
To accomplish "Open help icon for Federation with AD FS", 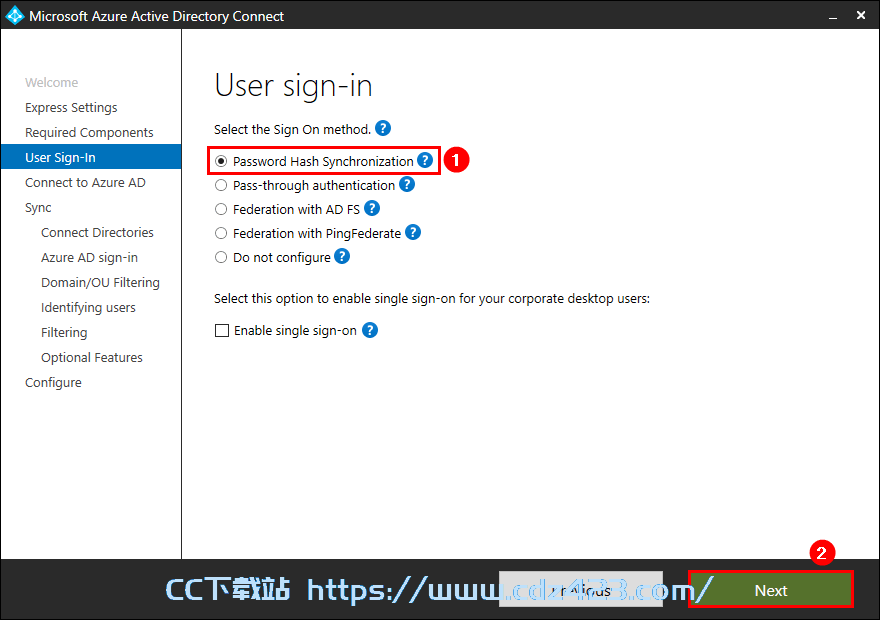I will point(372,209).
